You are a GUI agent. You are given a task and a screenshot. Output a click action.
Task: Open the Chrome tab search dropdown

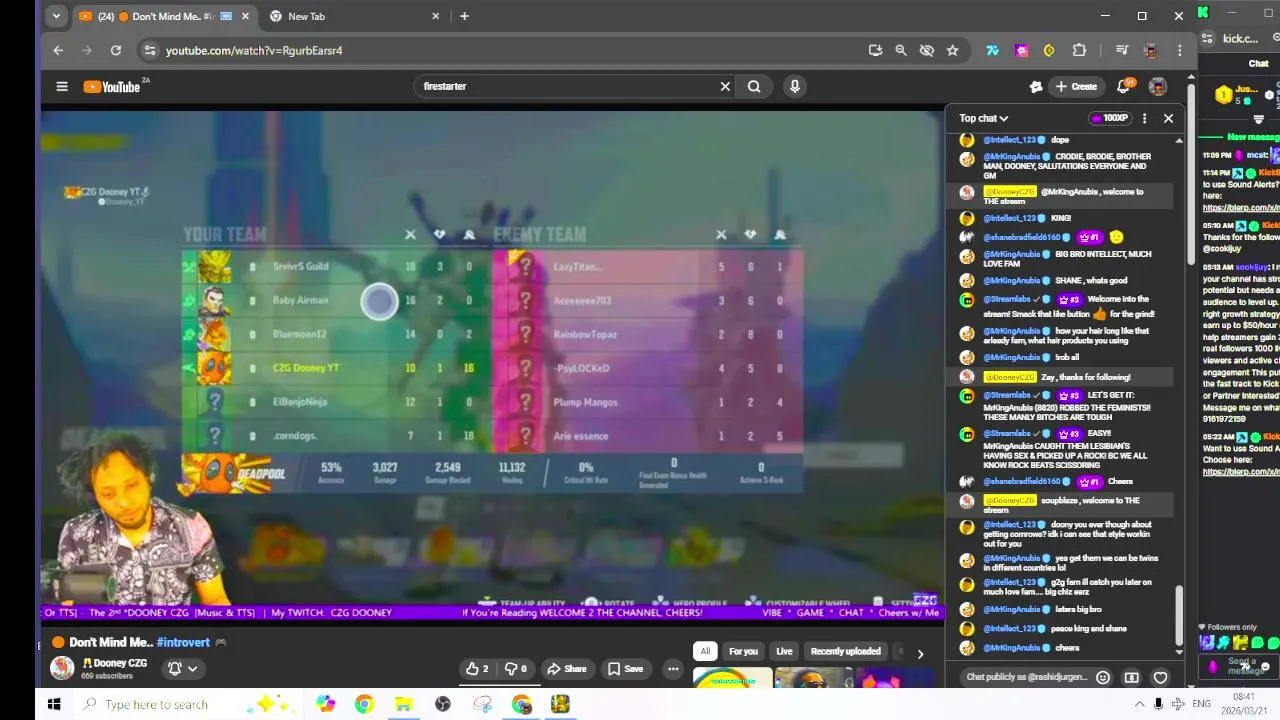click(56, 16)
